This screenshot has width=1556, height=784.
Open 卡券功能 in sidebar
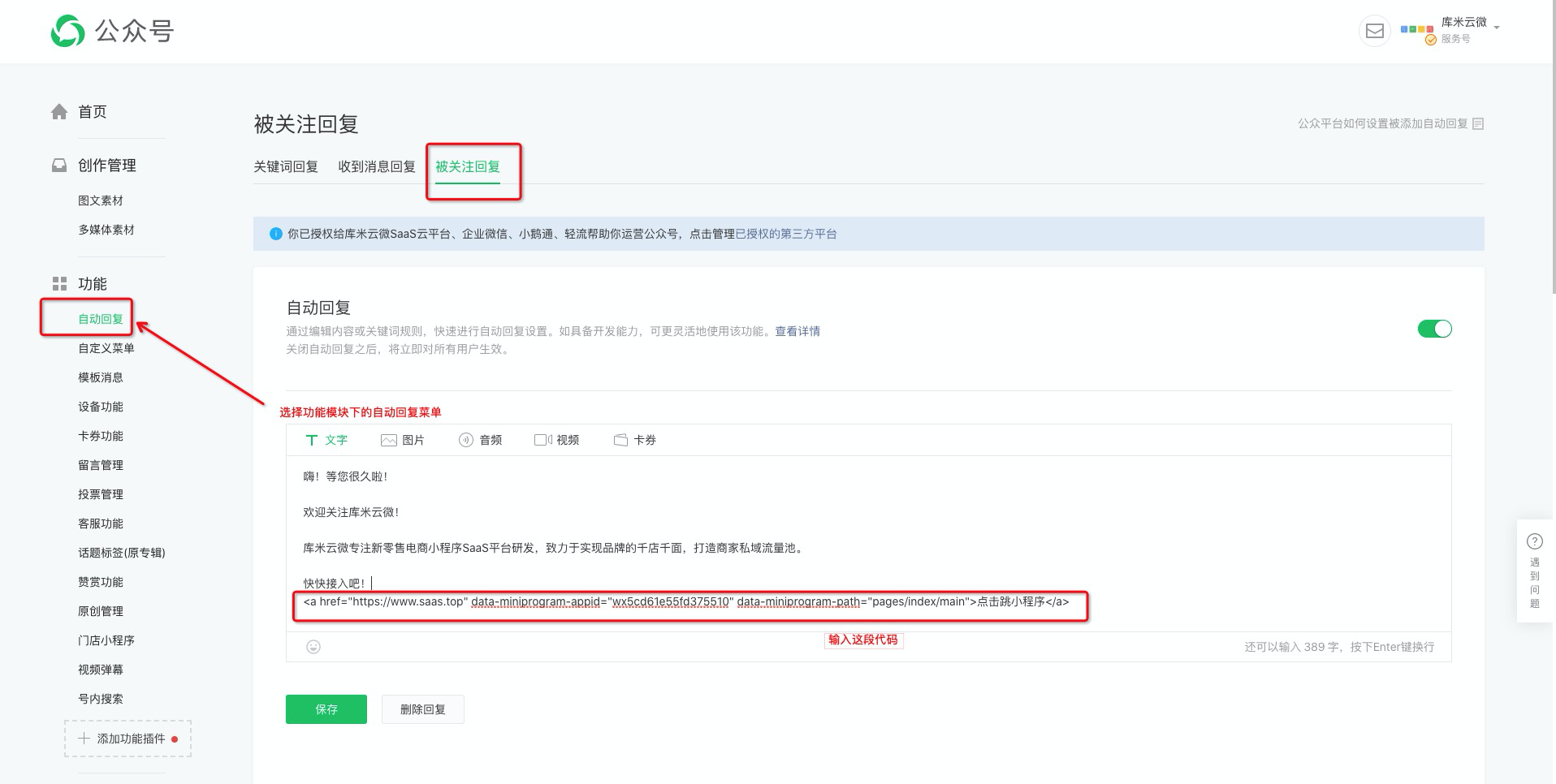pyautogui.click(x=101, y=436)
